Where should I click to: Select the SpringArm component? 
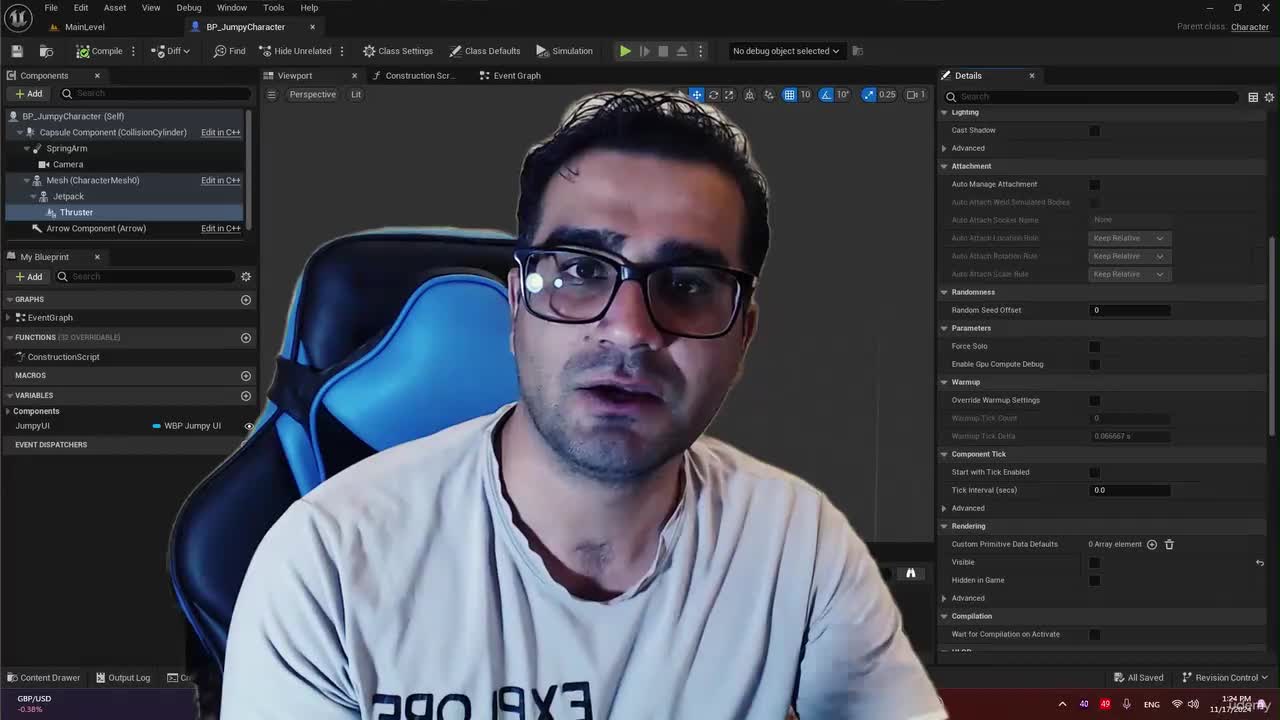[x=66, y=148]
